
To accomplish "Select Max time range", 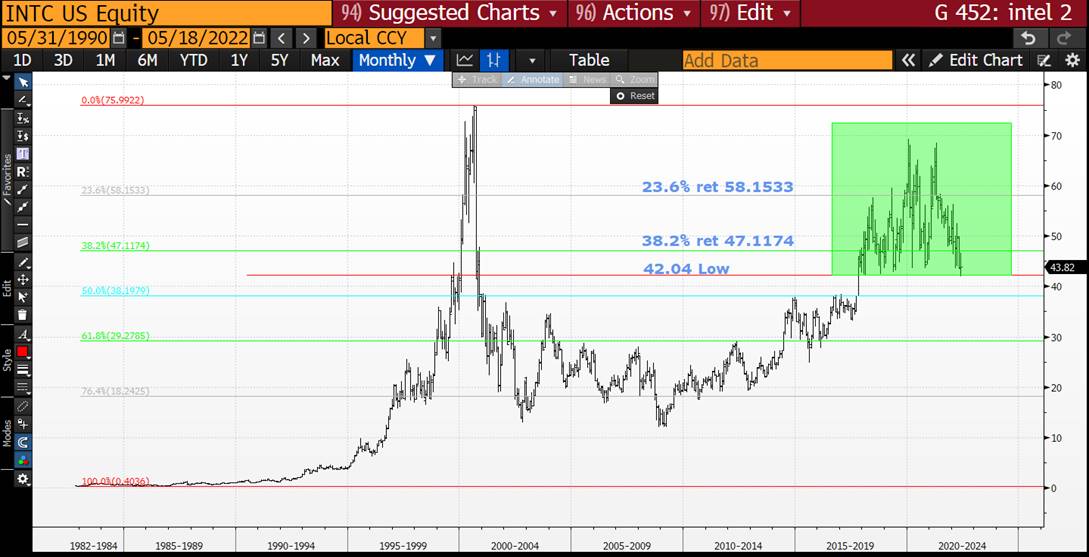I will coord(325,60).
